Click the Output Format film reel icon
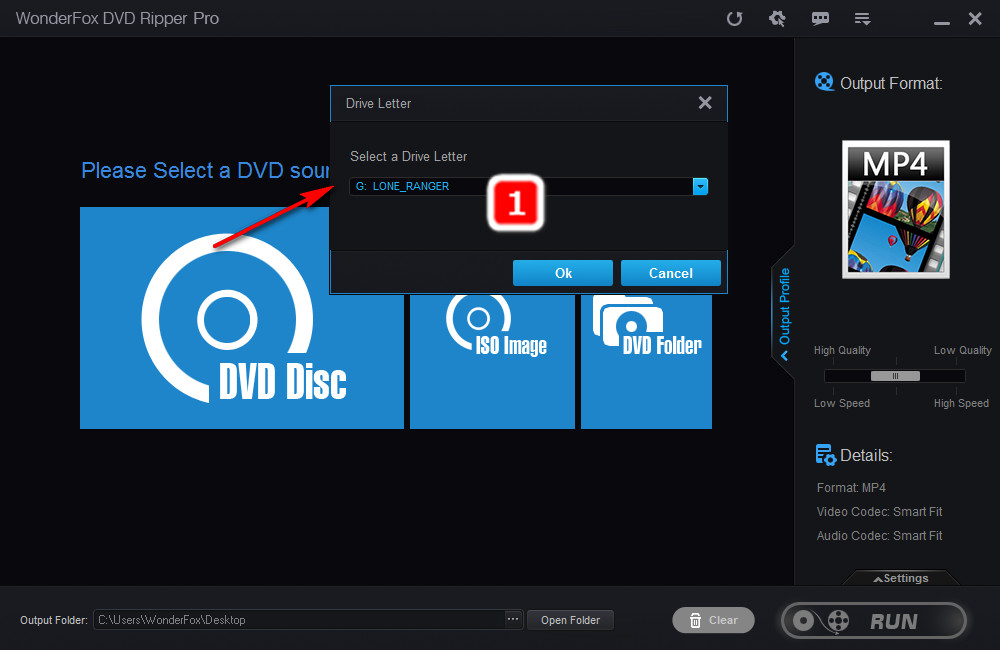1000x650 pixels. pos(824,82)
